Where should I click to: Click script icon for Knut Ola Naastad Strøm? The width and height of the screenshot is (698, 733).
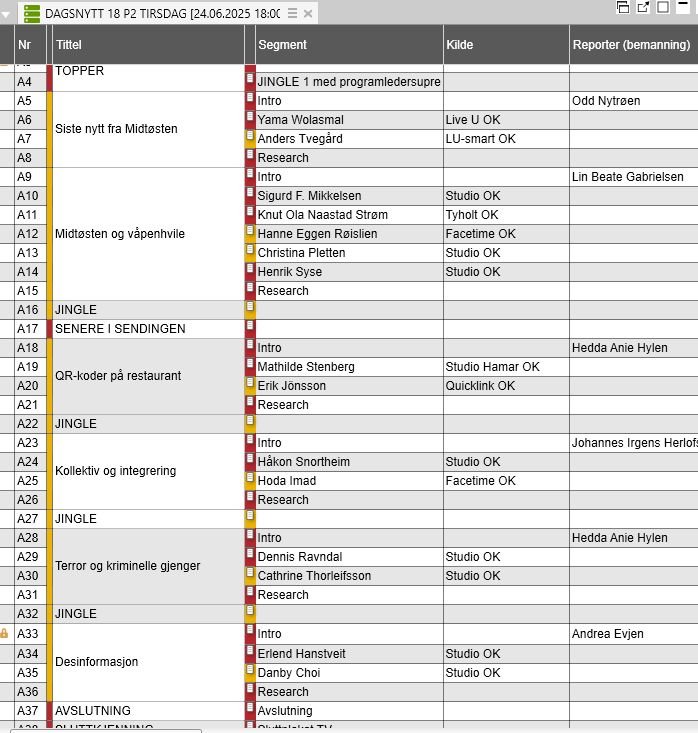click(250, 212)
